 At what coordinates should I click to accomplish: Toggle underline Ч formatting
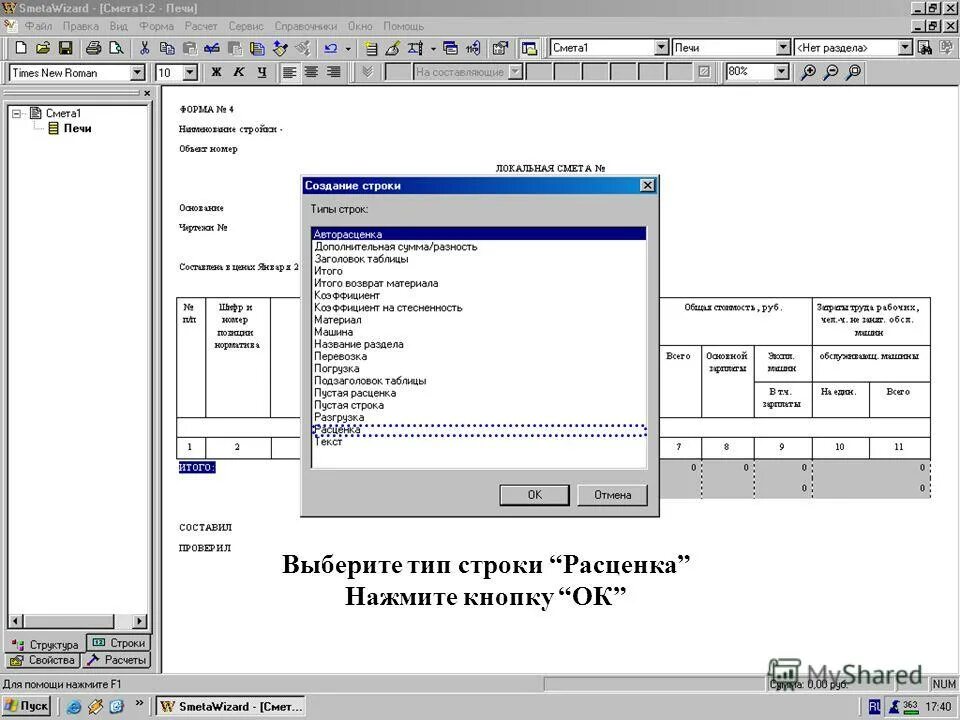(x=261, y=72)
